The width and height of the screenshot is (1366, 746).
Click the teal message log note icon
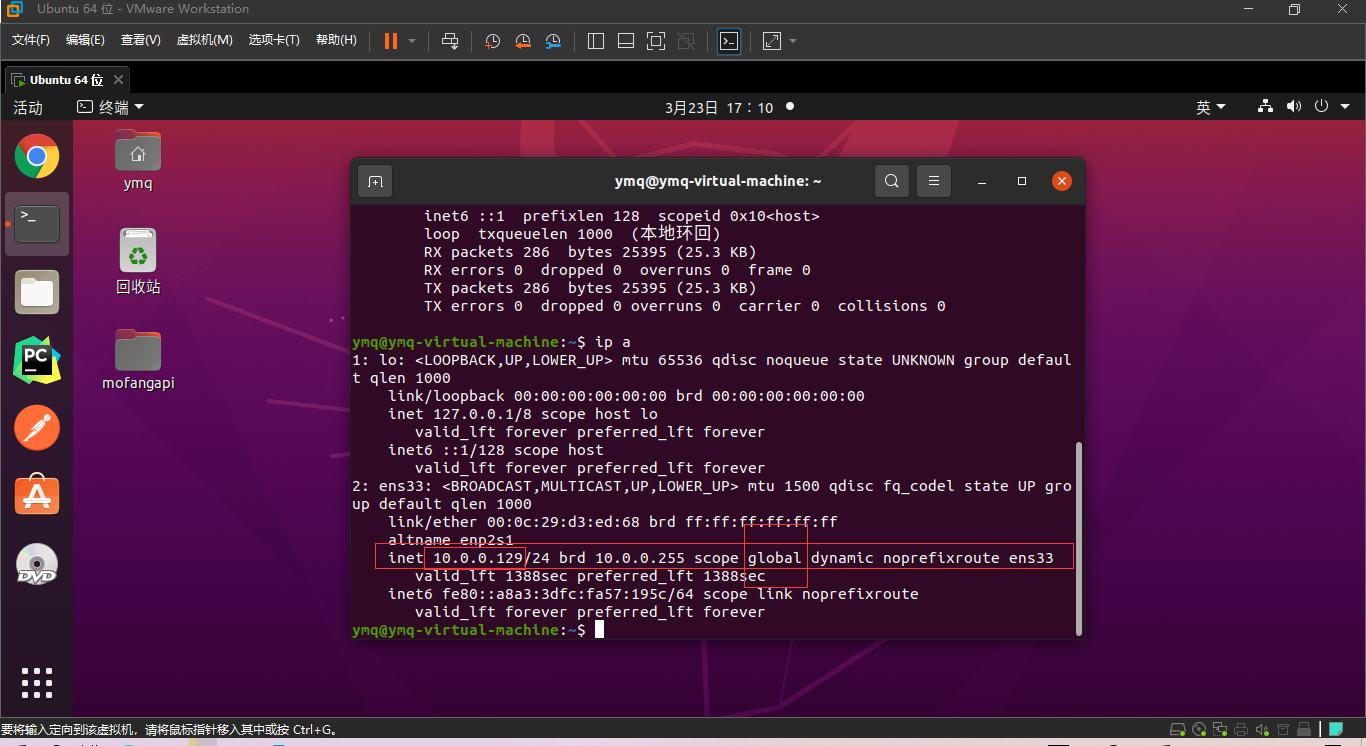1335,730
